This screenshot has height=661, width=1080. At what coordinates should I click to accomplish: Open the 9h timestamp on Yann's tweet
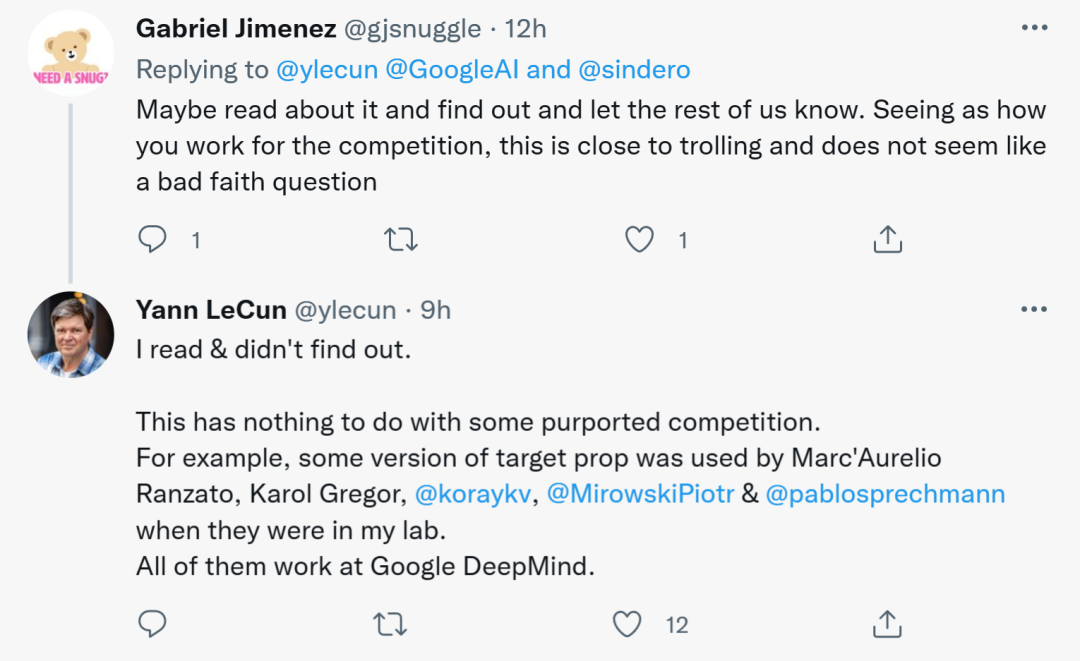[436, 310]
